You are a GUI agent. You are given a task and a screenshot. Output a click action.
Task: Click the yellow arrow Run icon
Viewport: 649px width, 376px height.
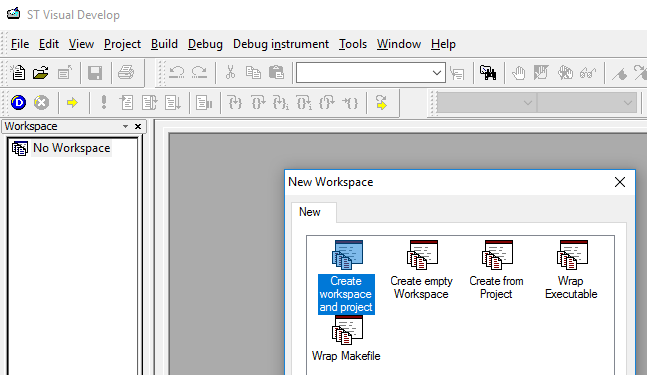[x=72, y=103]
